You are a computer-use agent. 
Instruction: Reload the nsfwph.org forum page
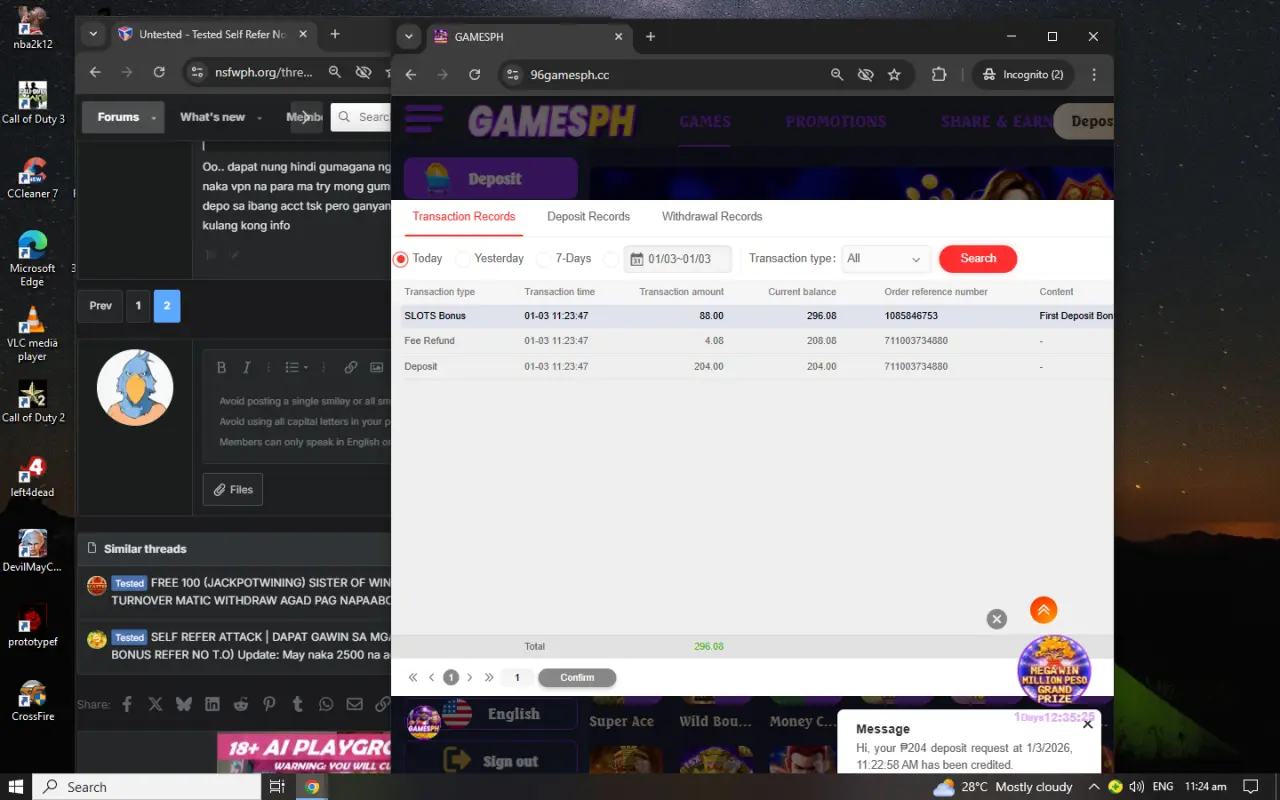159,72
